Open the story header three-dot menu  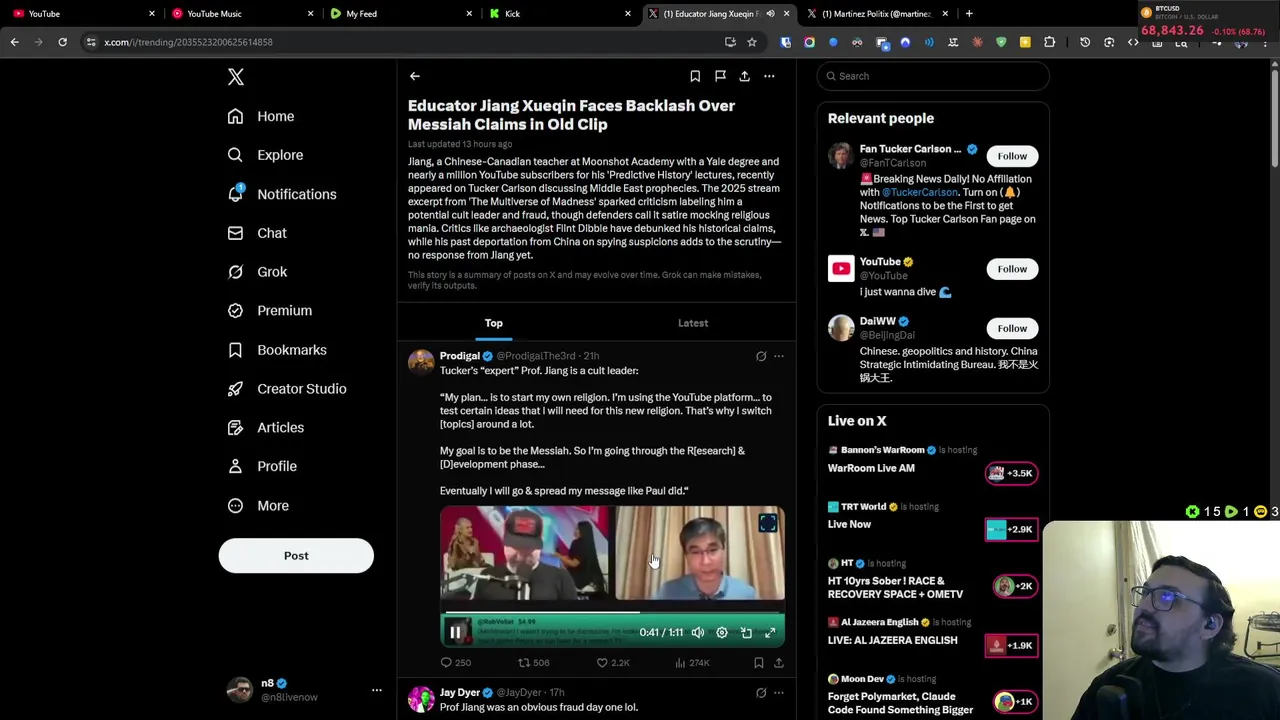pyautogui.click(x=769, y=76)
